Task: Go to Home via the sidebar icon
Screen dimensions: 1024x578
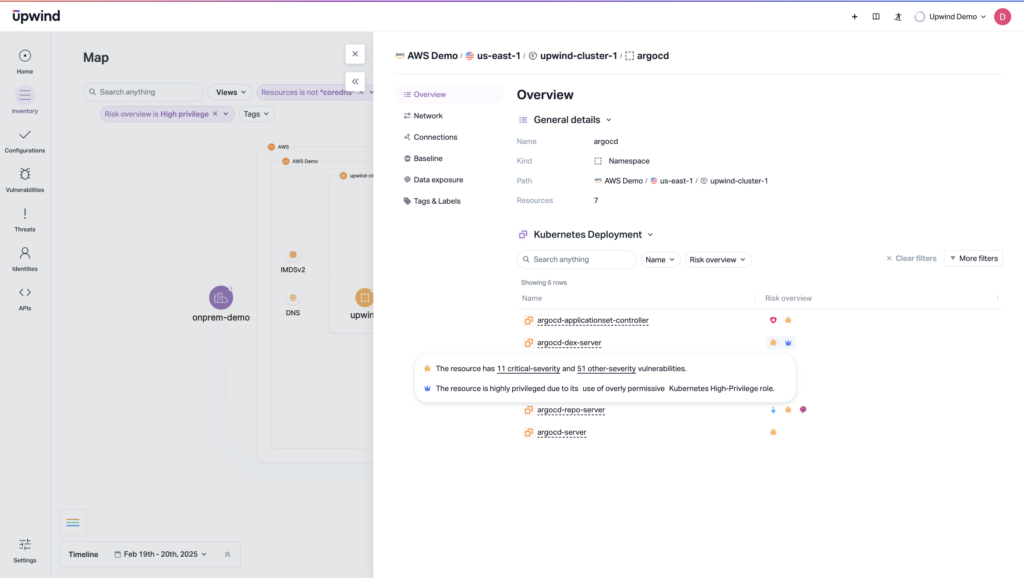Action: [x=24, y=58]
